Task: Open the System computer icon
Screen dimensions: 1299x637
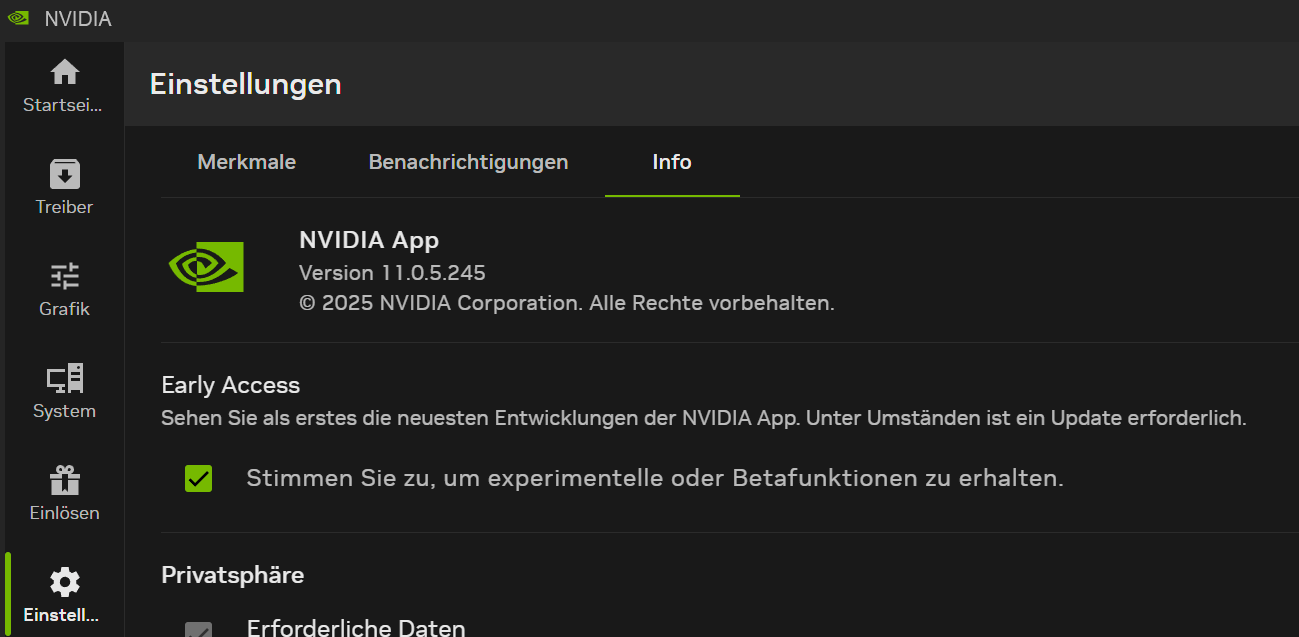Action: [x=64, y=378]
